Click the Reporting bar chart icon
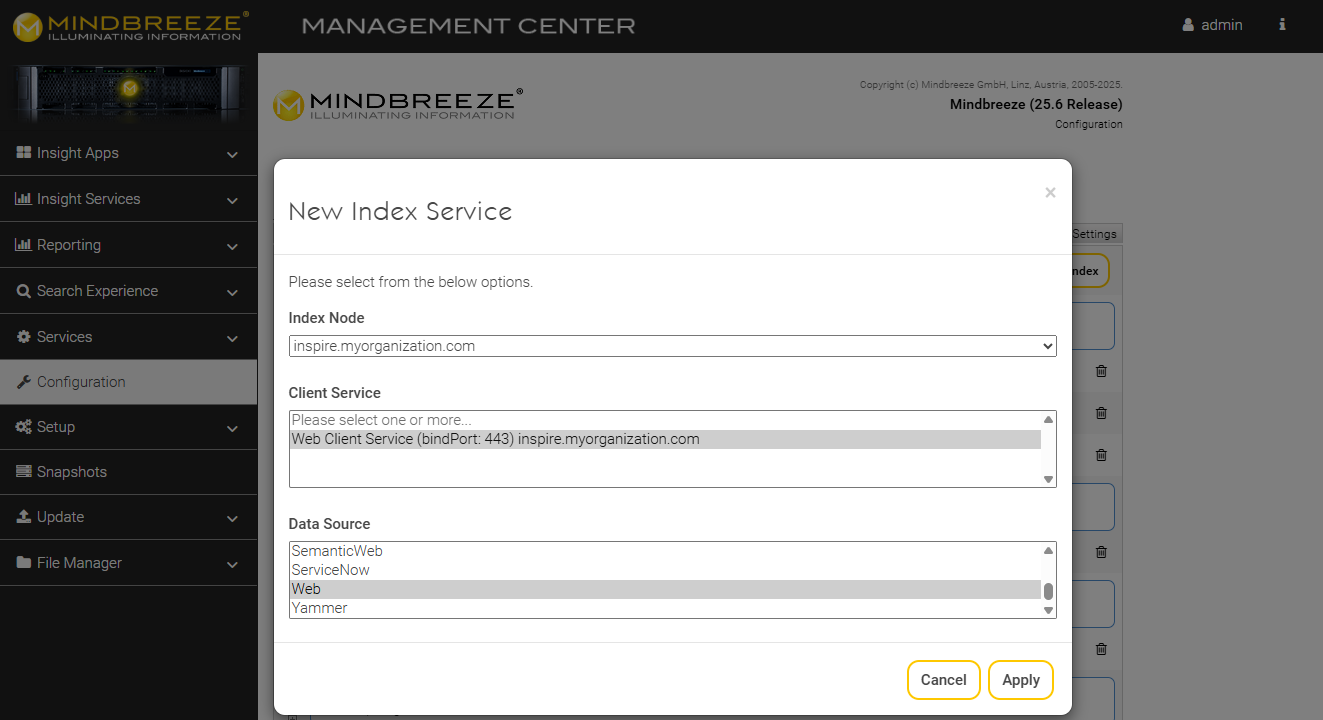Viewport: 1323px width, 720px height. (x=24, y=245)
